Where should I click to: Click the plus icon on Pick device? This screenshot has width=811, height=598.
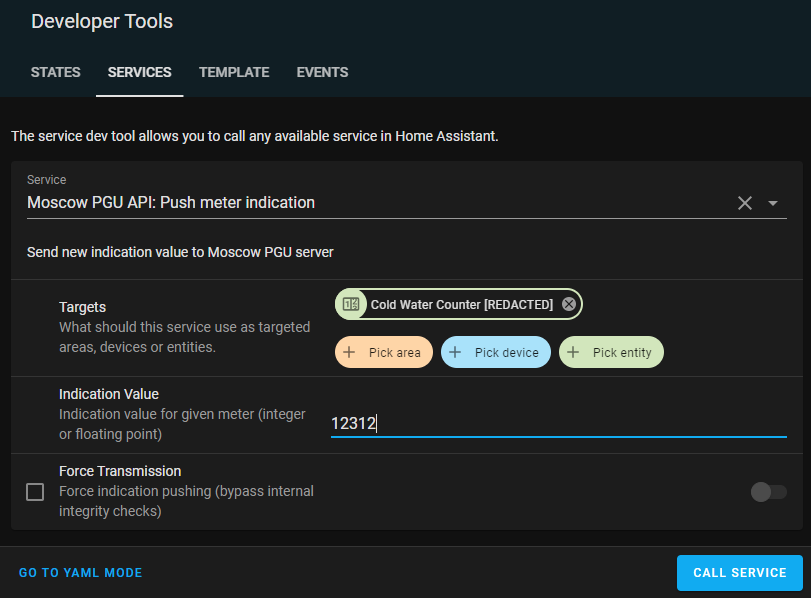point(455,352)
